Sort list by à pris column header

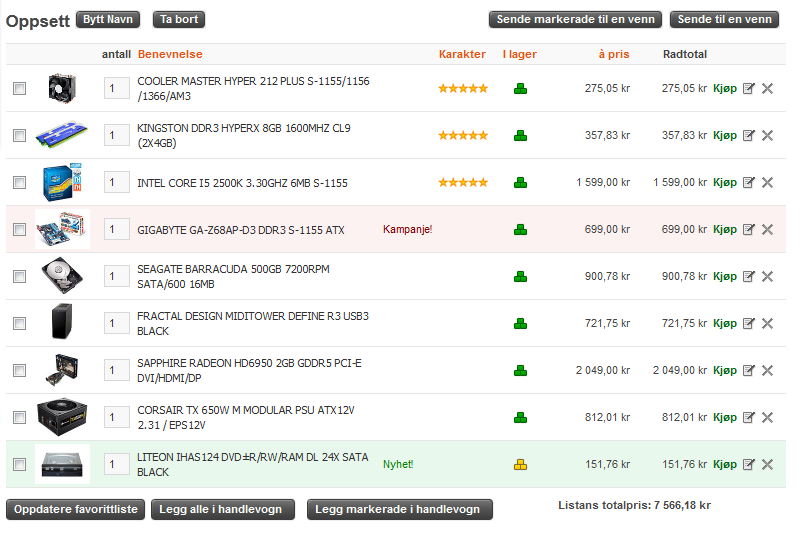614,54
